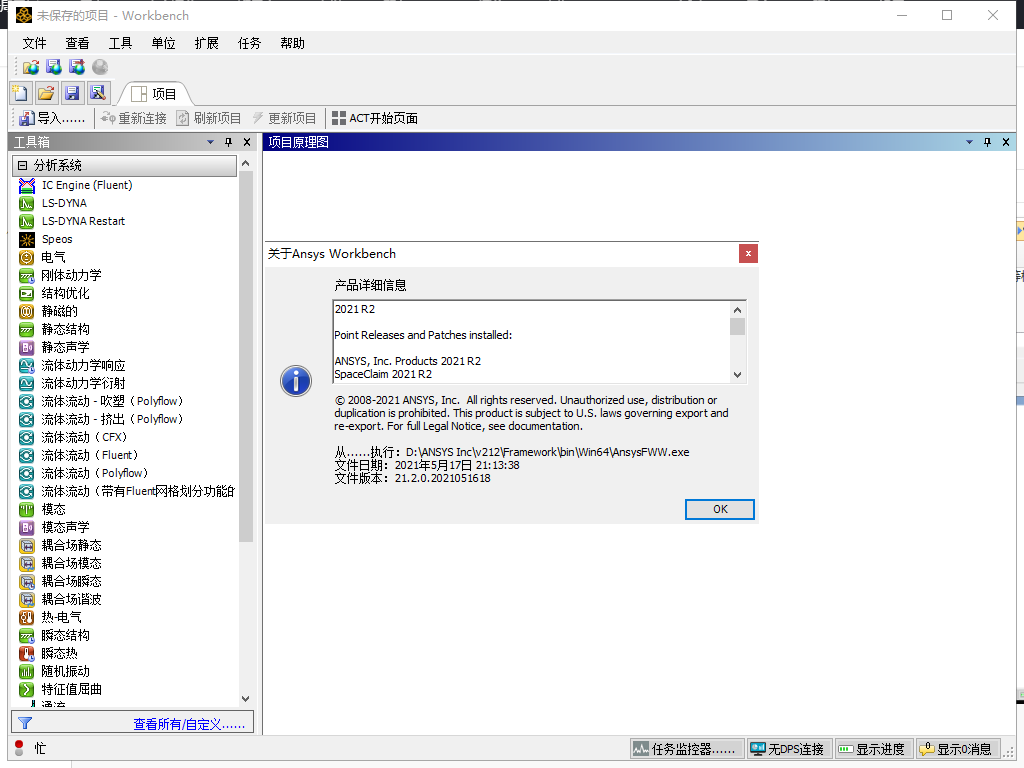Select 流体动力学衍射 in the toolbox
The image size is (1024, 768).
(83, 383)
